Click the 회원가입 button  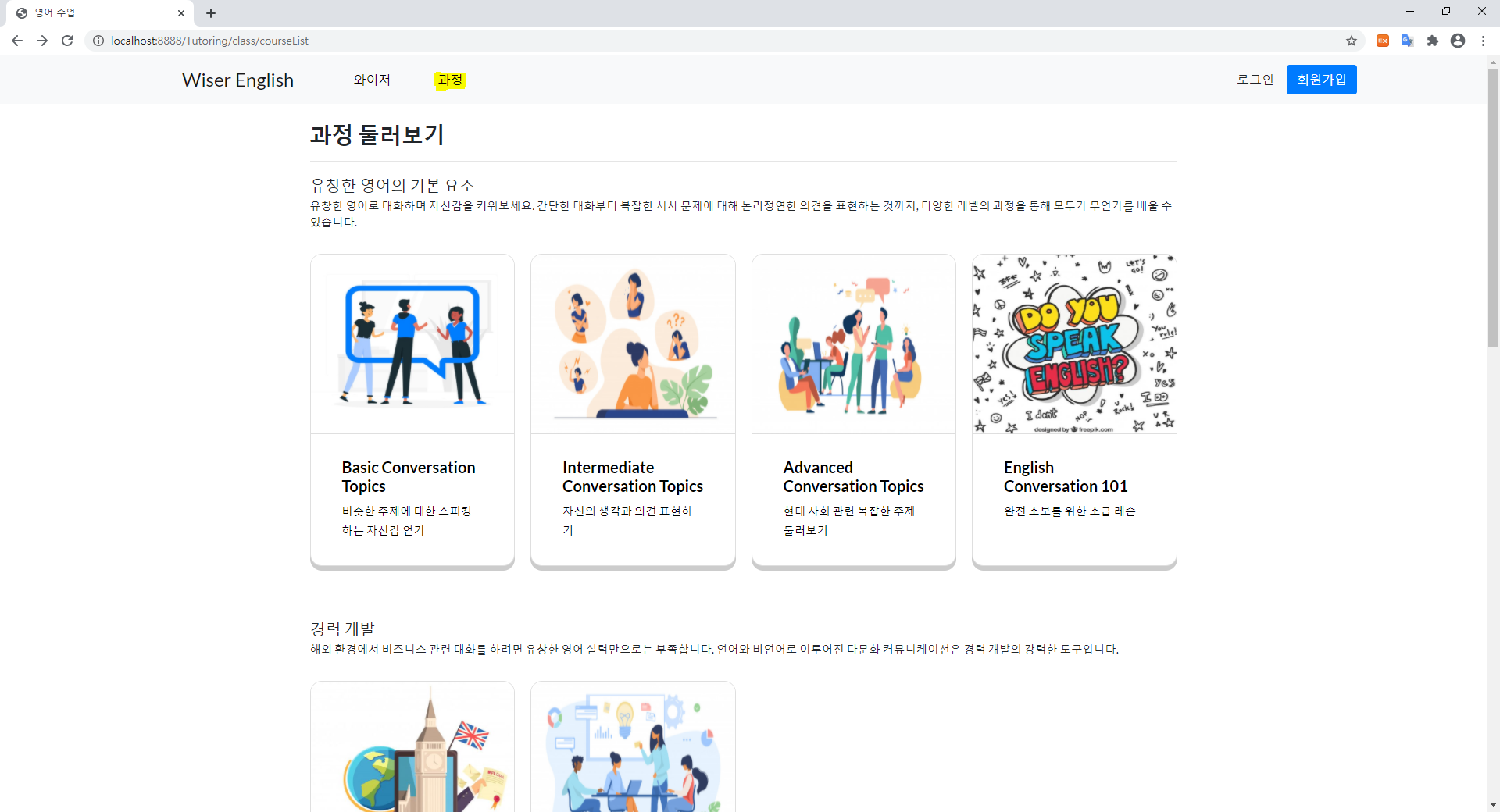click(1322, 80)
